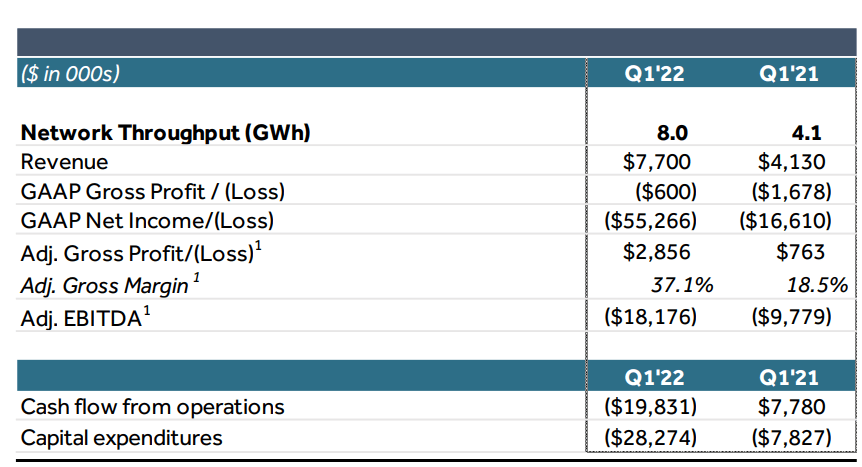This screenshot has height=467, width=862.
Task: Select the Adj. Gross Profit/(Loss) row label
Action: 141,253
